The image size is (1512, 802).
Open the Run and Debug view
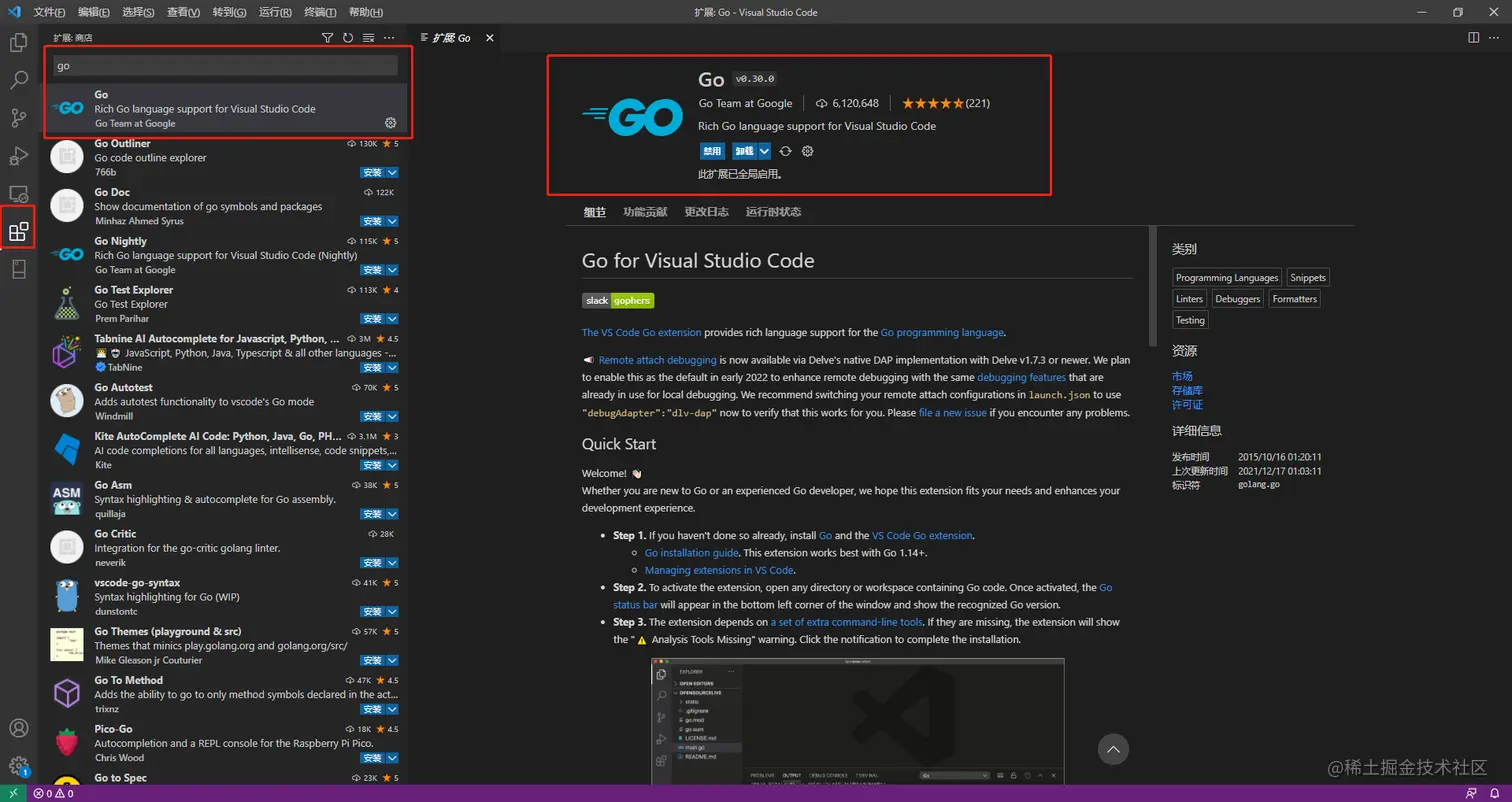pos(18,156)
